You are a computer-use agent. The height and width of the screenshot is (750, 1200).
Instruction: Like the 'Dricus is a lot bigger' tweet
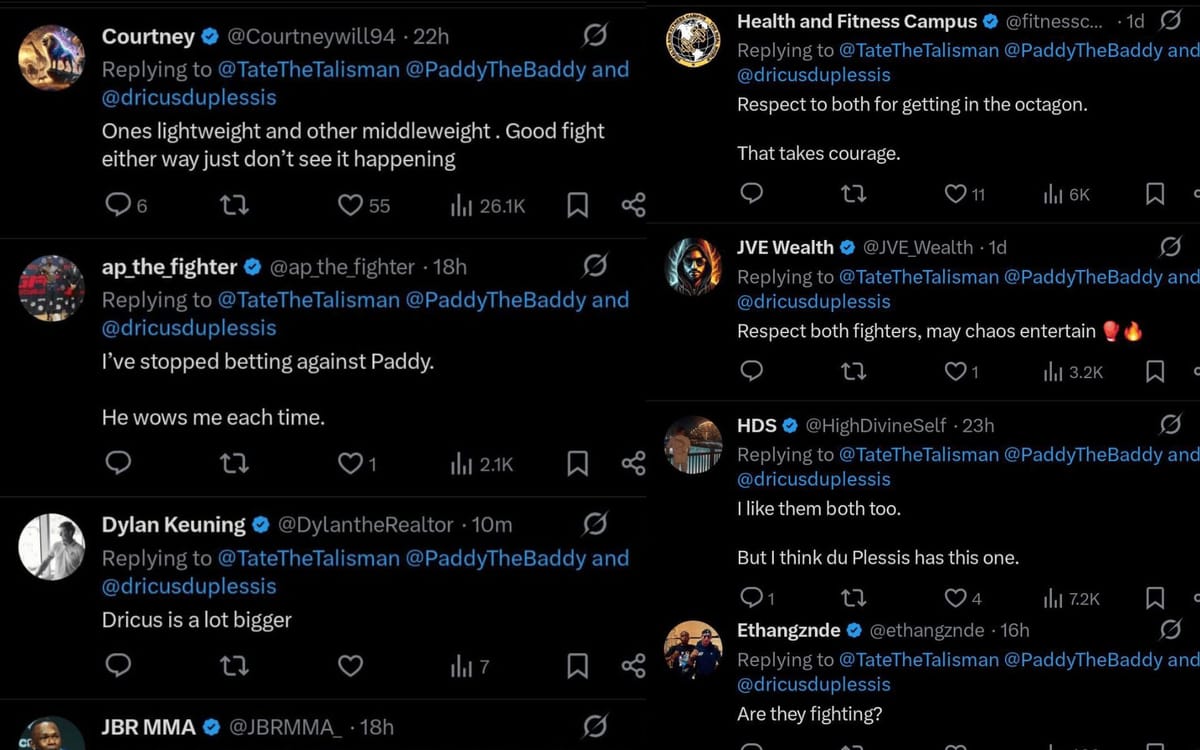(350, 666)
